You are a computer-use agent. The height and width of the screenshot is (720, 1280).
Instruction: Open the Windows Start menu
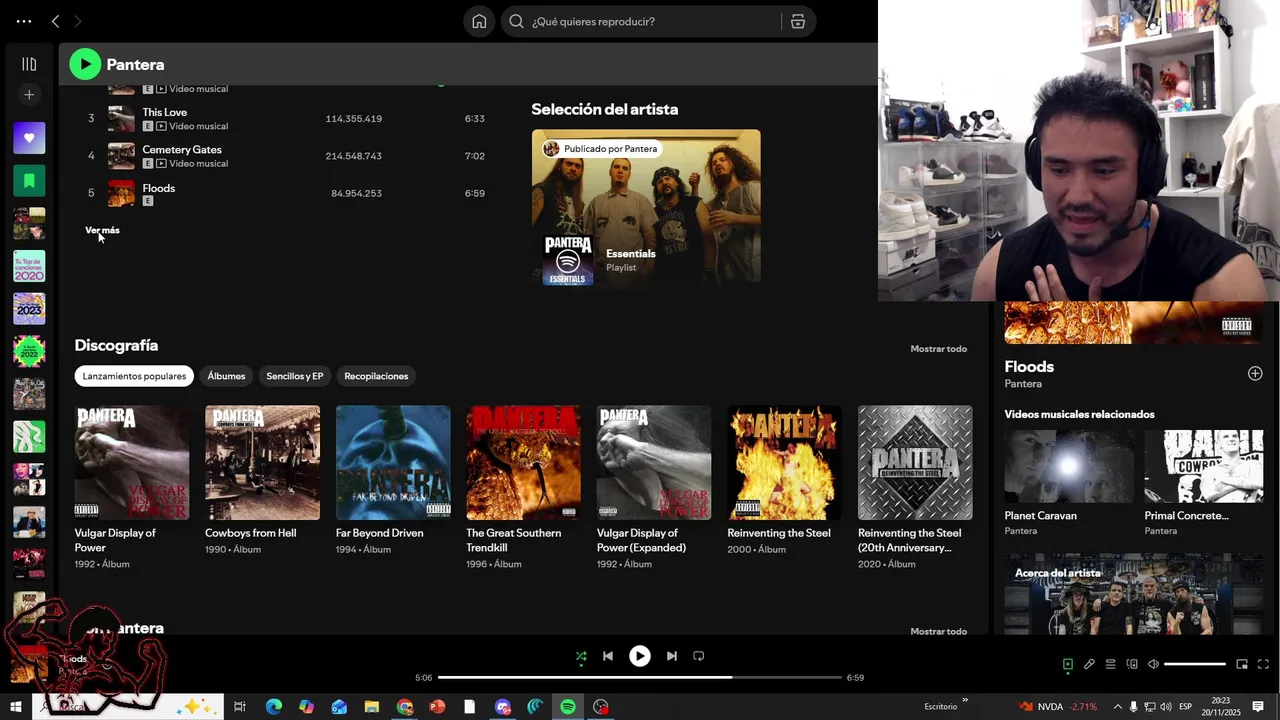pos(16,706)
